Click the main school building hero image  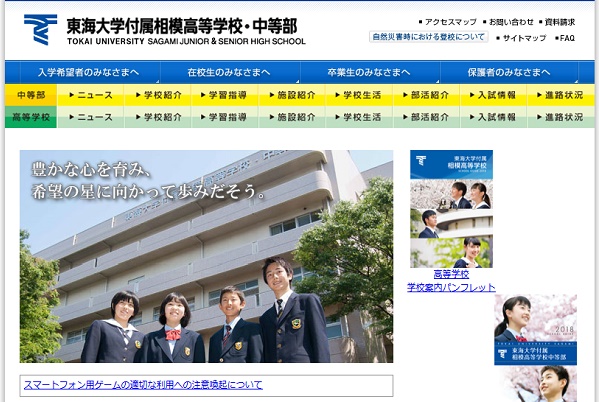coord(206,256)
